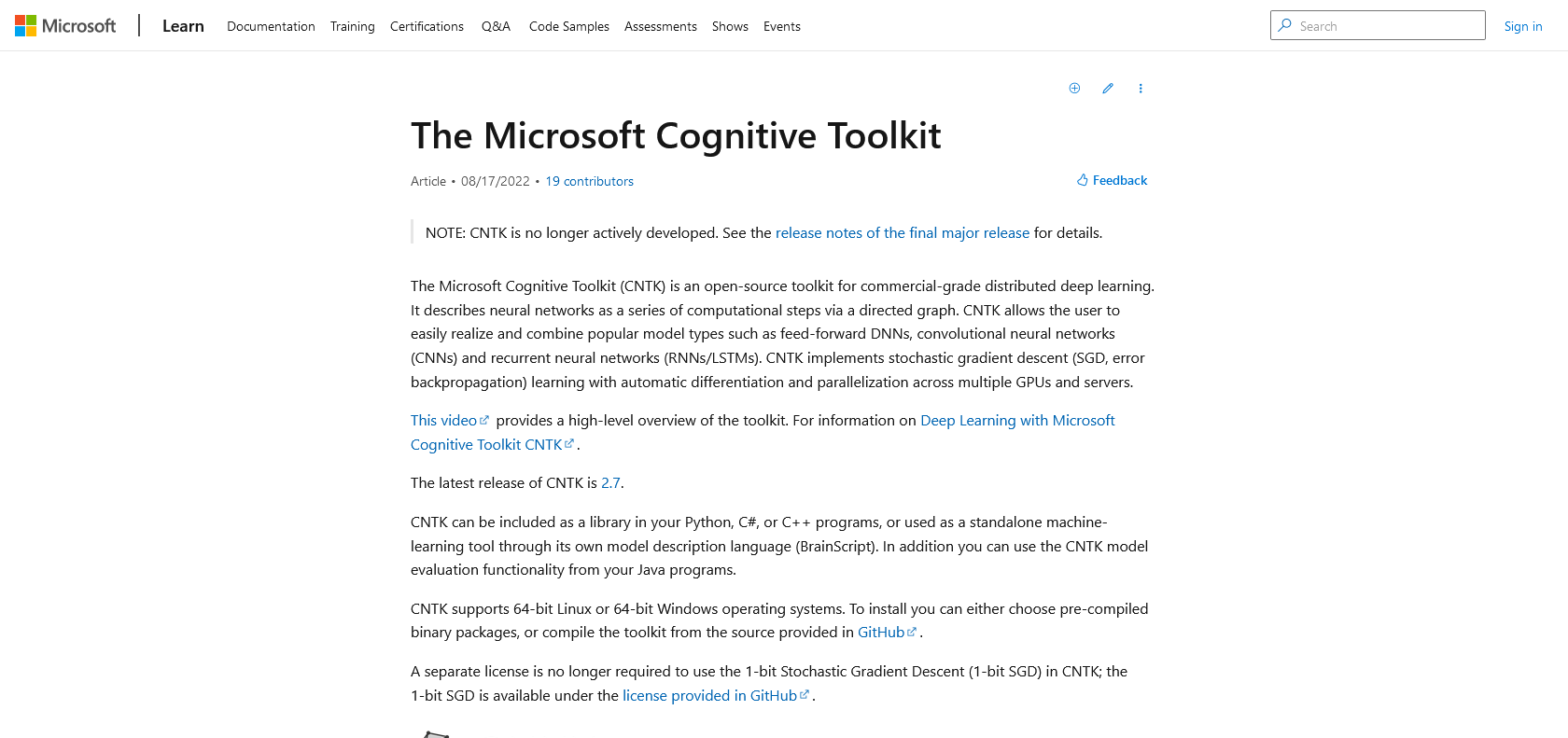Click the Microsoft logo
The width and height of the screenshot is (1568, 738).
tap(65, 25)
